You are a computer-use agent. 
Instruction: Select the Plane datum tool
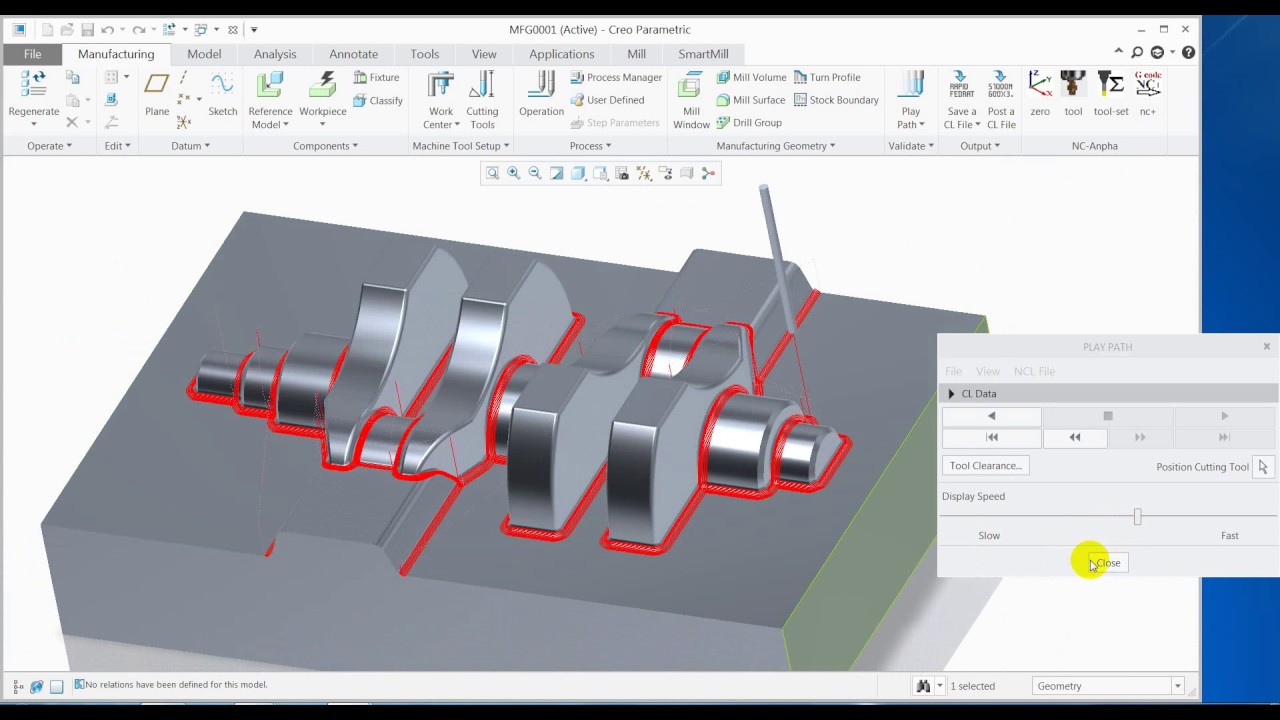pos(157,86)
